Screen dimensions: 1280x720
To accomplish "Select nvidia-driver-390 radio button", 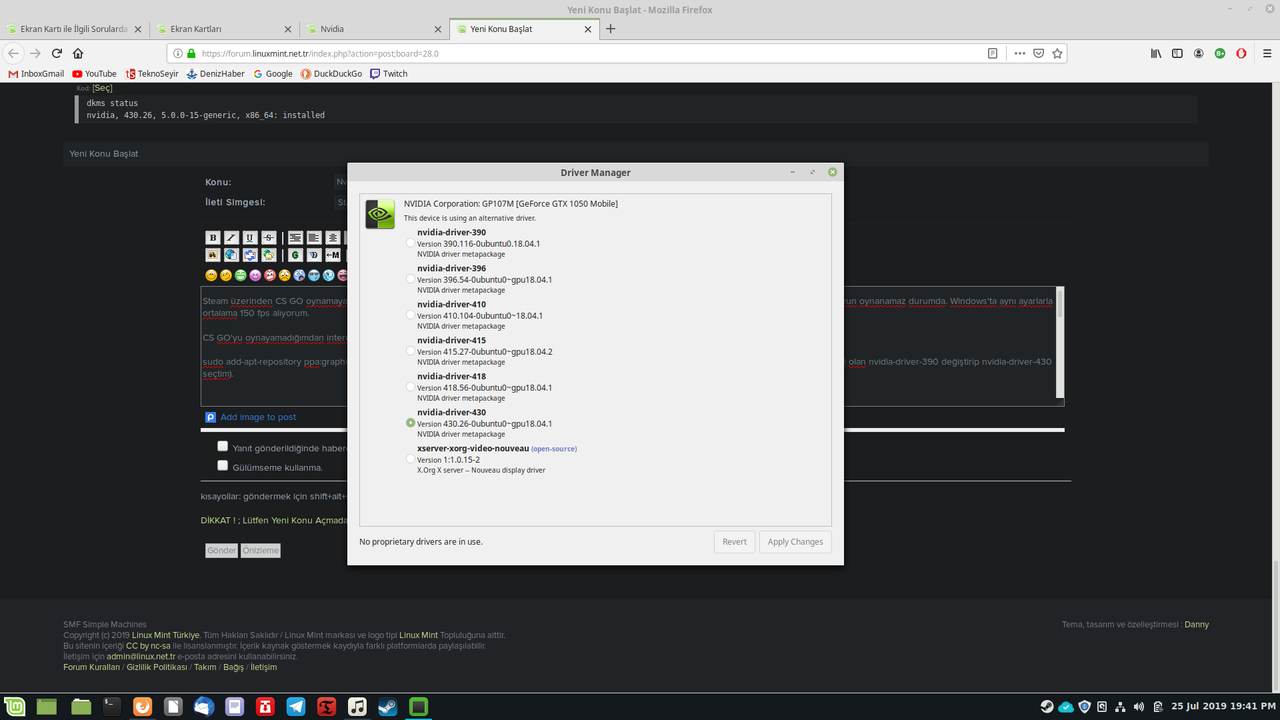I will click(x=411, y=243).
